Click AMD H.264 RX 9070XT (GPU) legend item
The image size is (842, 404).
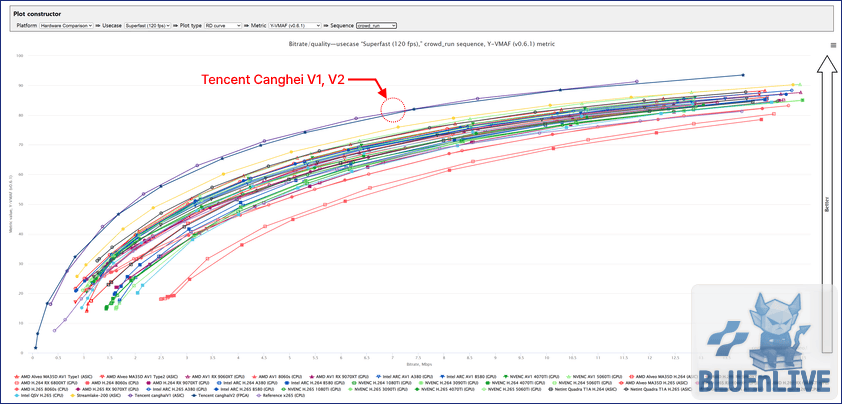178,383
